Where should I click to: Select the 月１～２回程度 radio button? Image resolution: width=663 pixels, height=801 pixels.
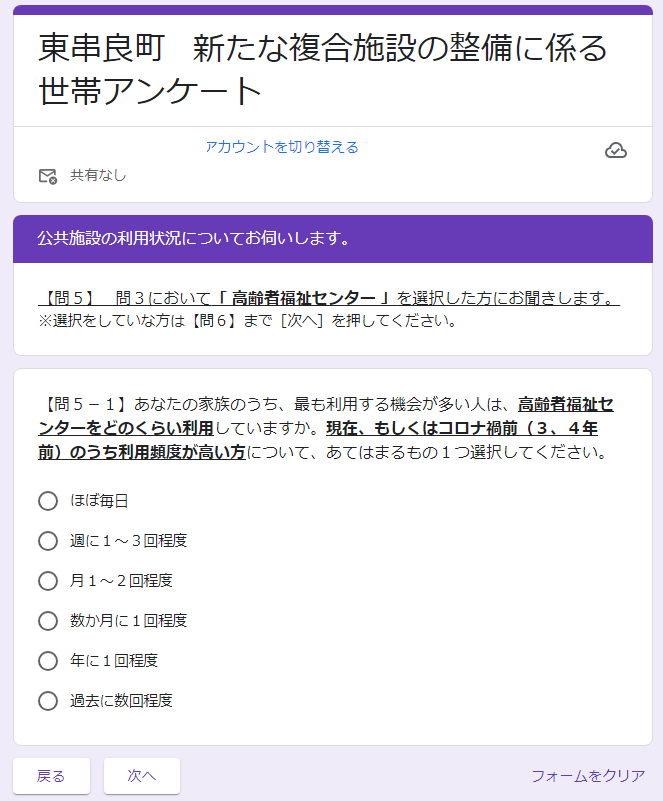(48, 581)
